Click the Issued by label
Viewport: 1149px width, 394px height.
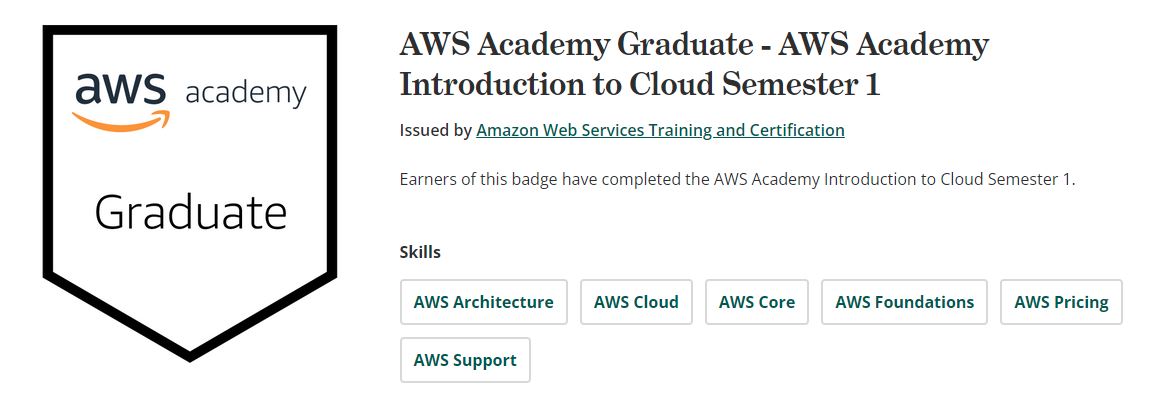tap(435, 130)
